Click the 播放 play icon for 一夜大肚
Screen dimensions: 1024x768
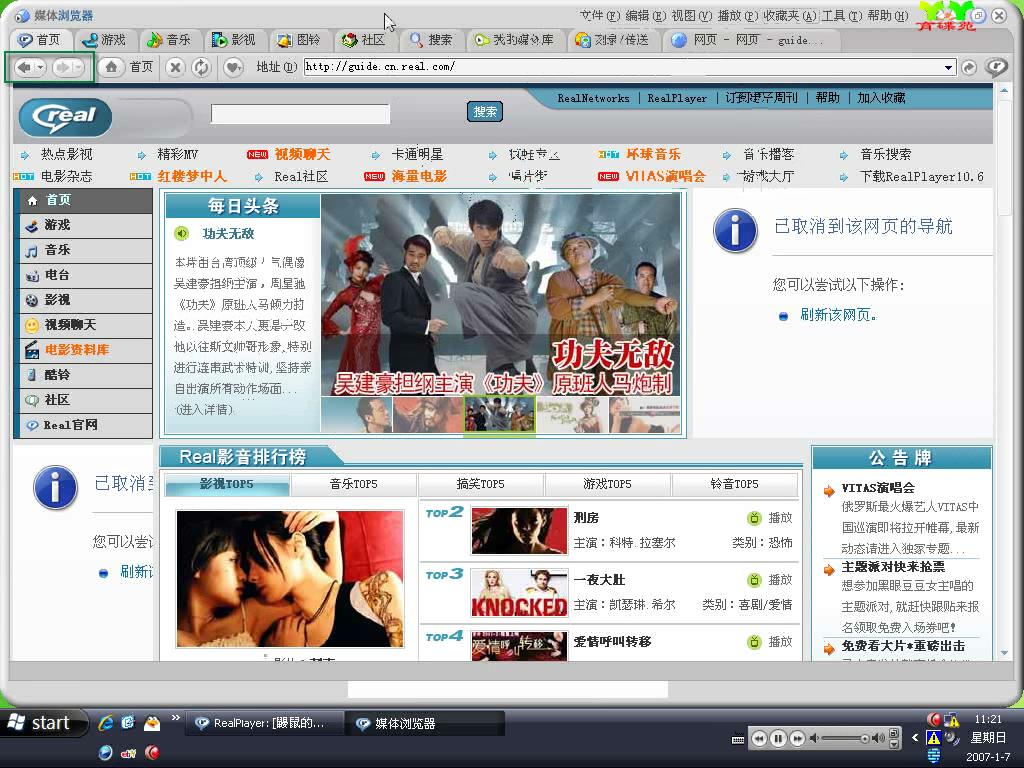tap(754, 580)
